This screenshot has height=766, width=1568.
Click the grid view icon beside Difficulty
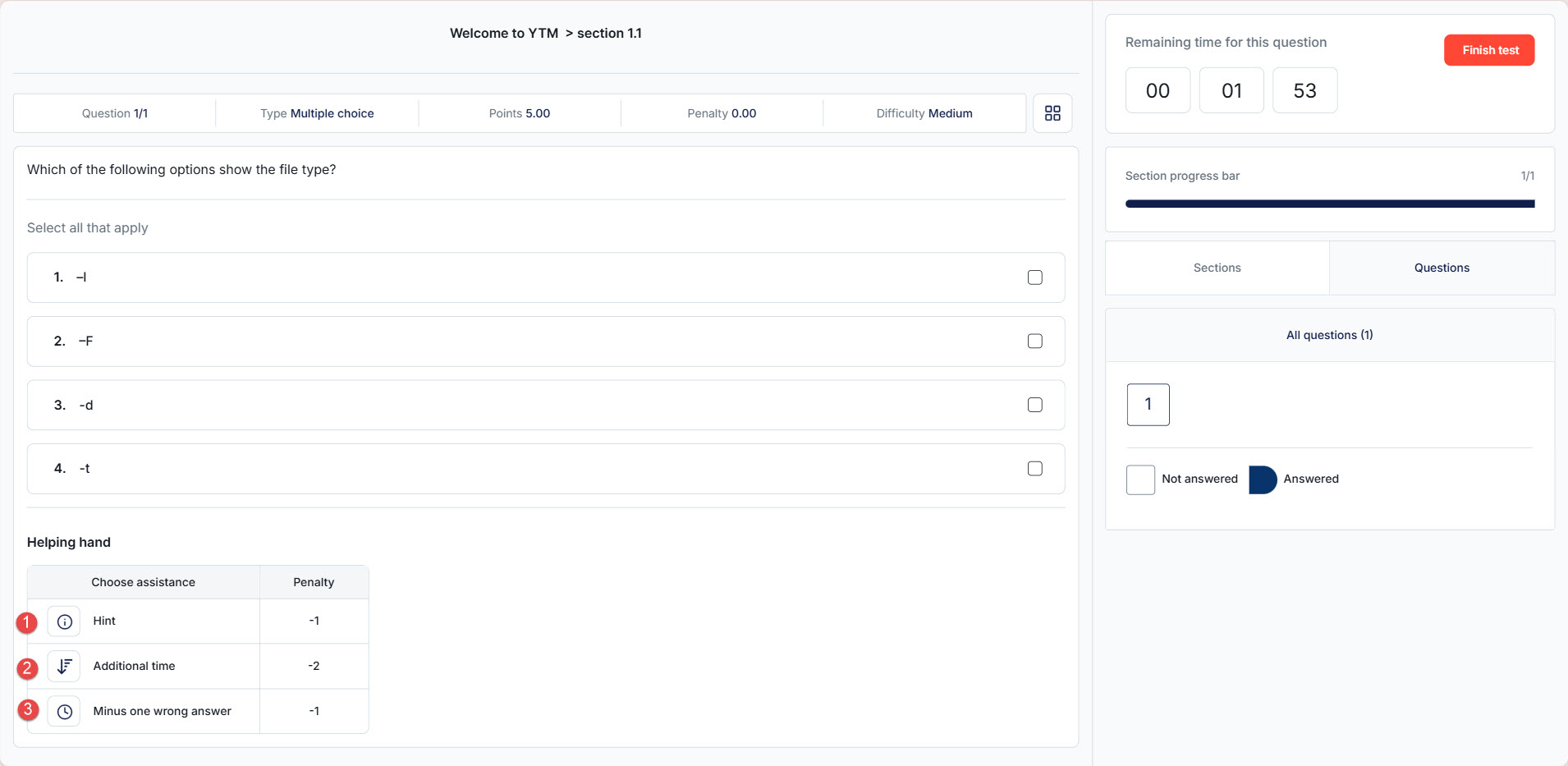1052,113
